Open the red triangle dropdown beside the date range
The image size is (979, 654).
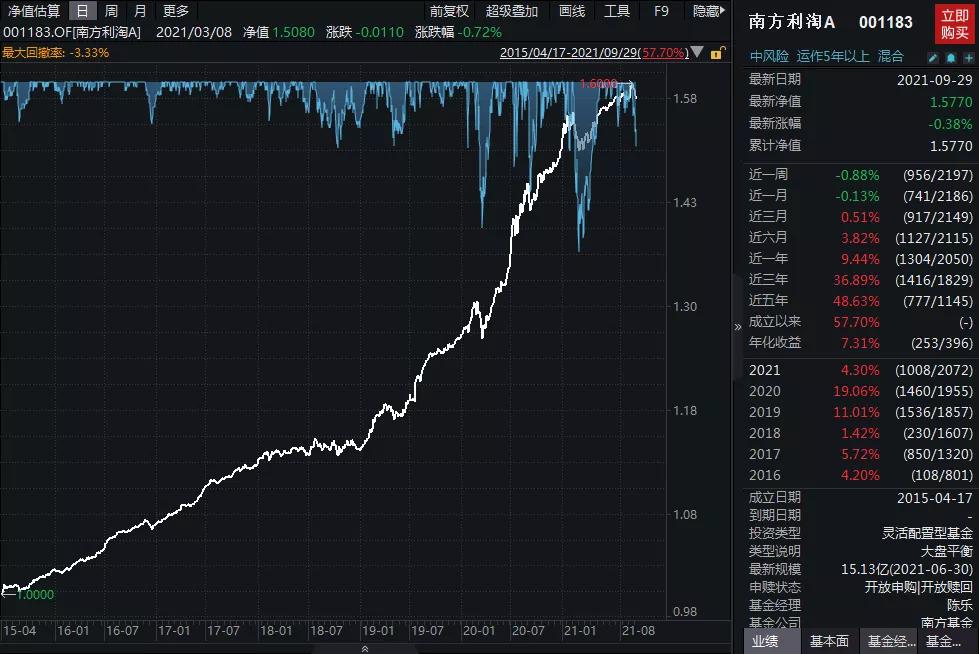point(696,53)
